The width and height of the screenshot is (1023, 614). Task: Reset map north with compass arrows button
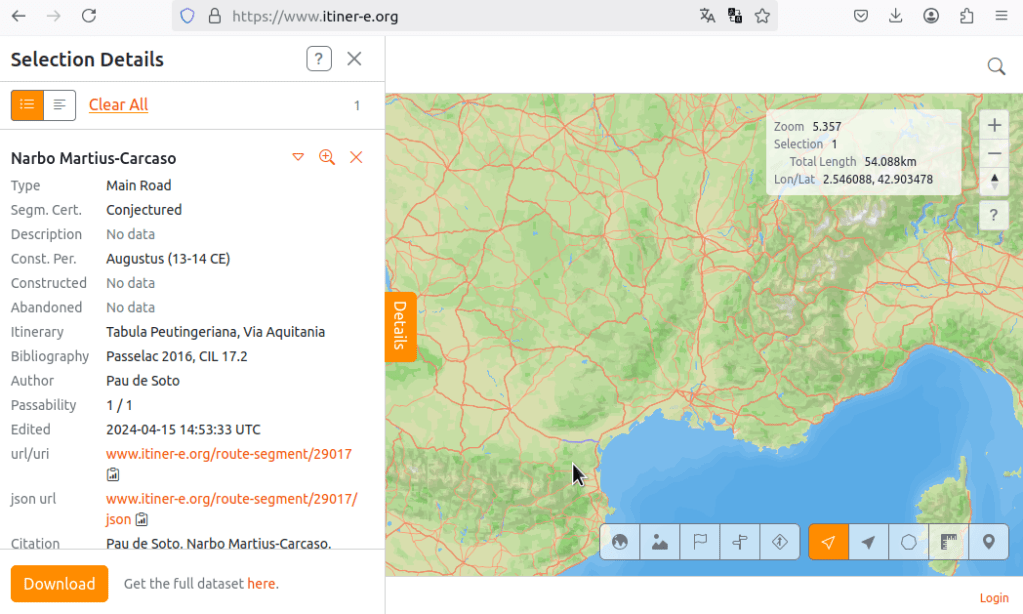pyautogui.click(x=994, y=181)
